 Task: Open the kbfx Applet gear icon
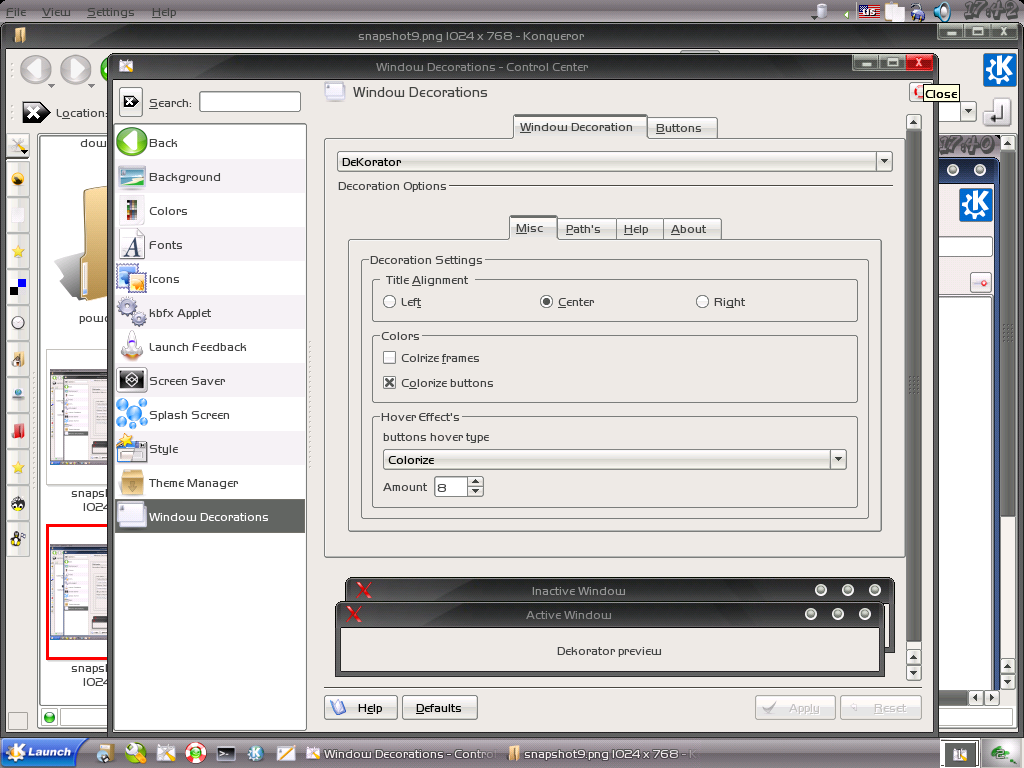(131, 312)
